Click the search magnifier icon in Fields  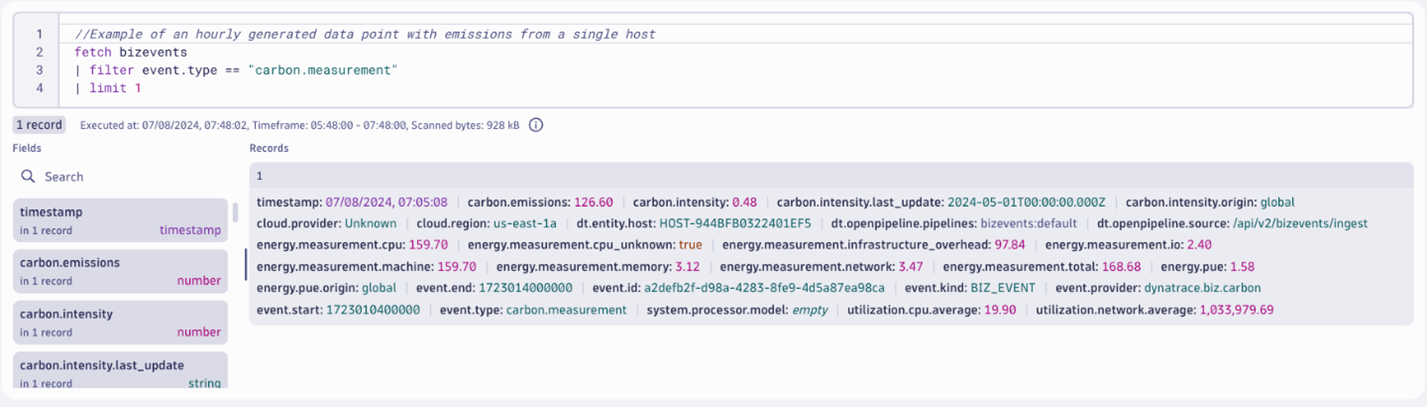coord(29,177)
